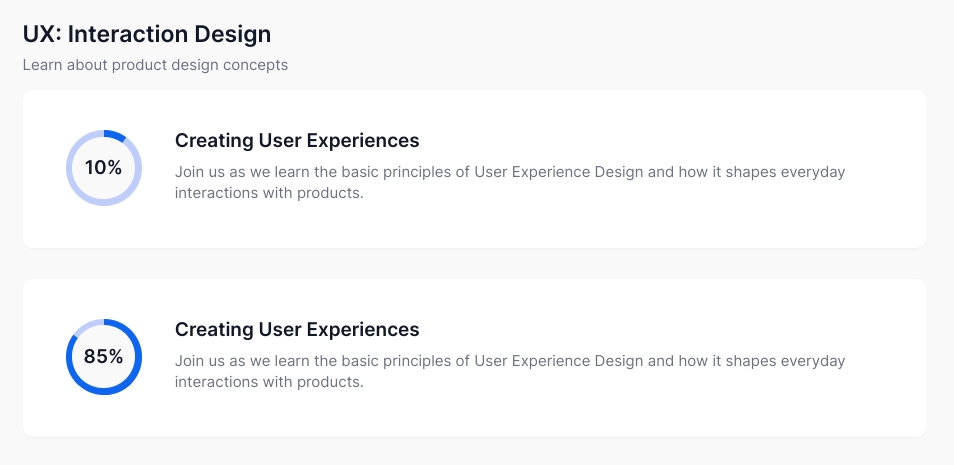954x465 pixels.
Task: Open the Creating User Experiences title at 85% progress
Action: coord(297,330)
